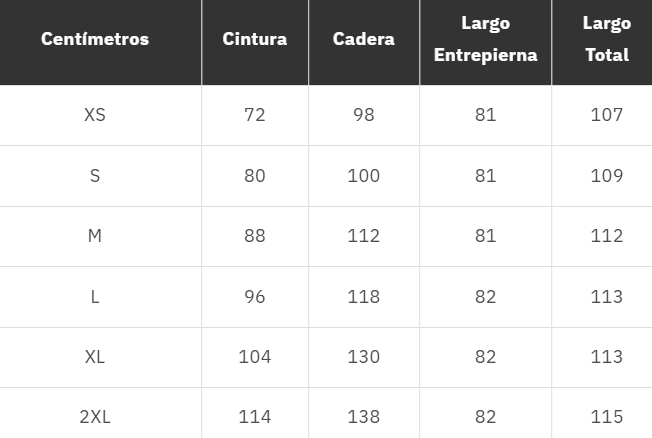This screenshot has width=652, height=438.
Task: Select the M Cintura value 88
Action: (254, 236)
